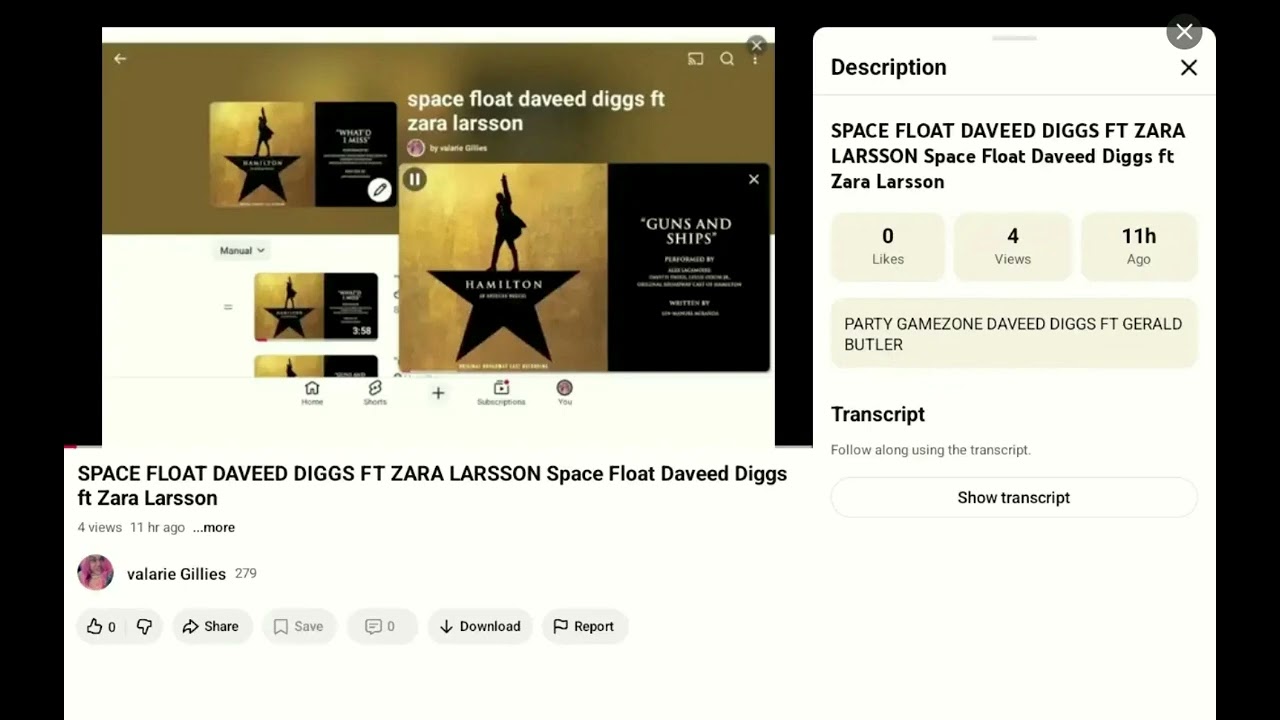Click the drag handle beside the first playlist video
Image resolution: width=1280 pixels, height=720 pixels.
click(x=228, y=307)
